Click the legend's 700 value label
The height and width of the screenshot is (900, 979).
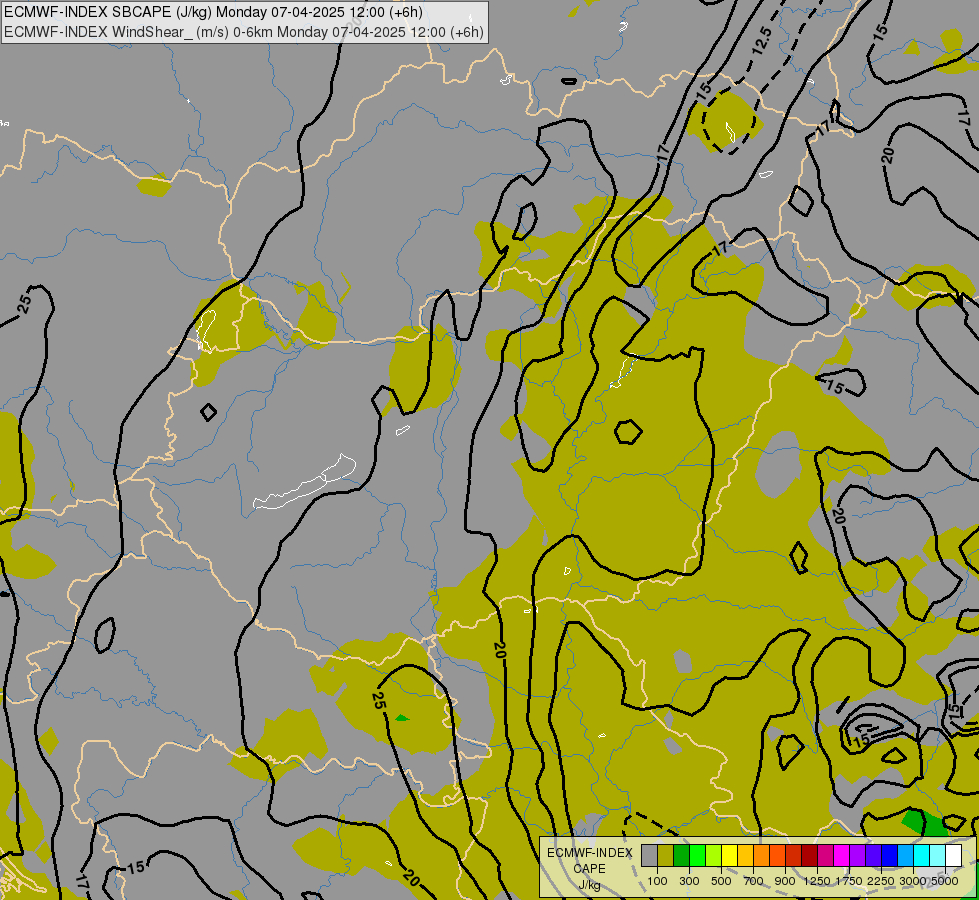[754, 881]
